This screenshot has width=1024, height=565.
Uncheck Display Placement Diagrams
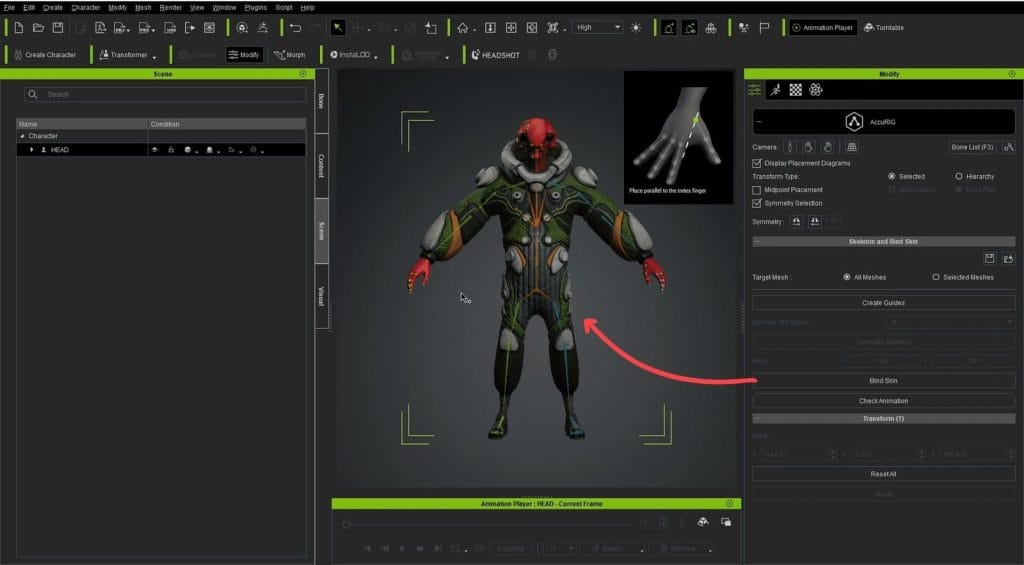[756, 163]
